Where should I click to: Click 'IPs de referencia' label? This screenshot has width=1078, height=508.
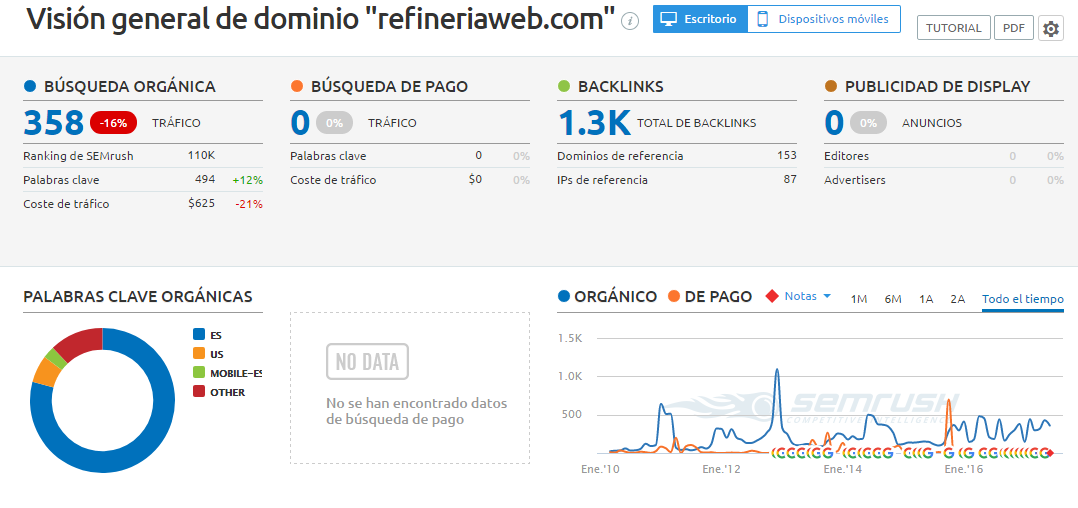coord(602,180)
